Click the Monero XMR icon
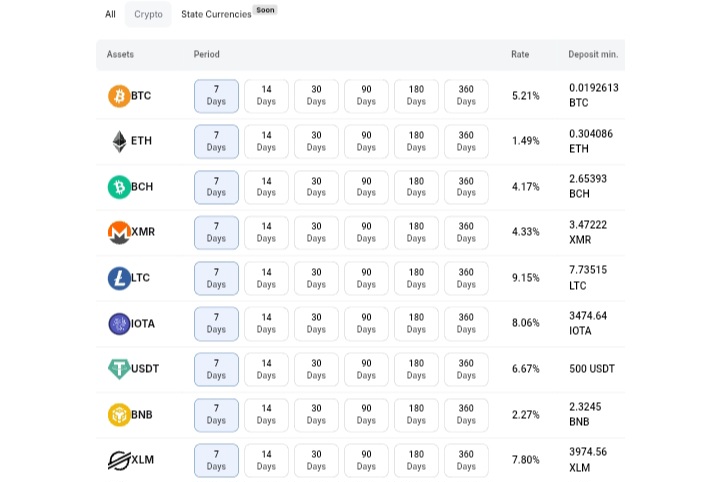 coord(119,232)
